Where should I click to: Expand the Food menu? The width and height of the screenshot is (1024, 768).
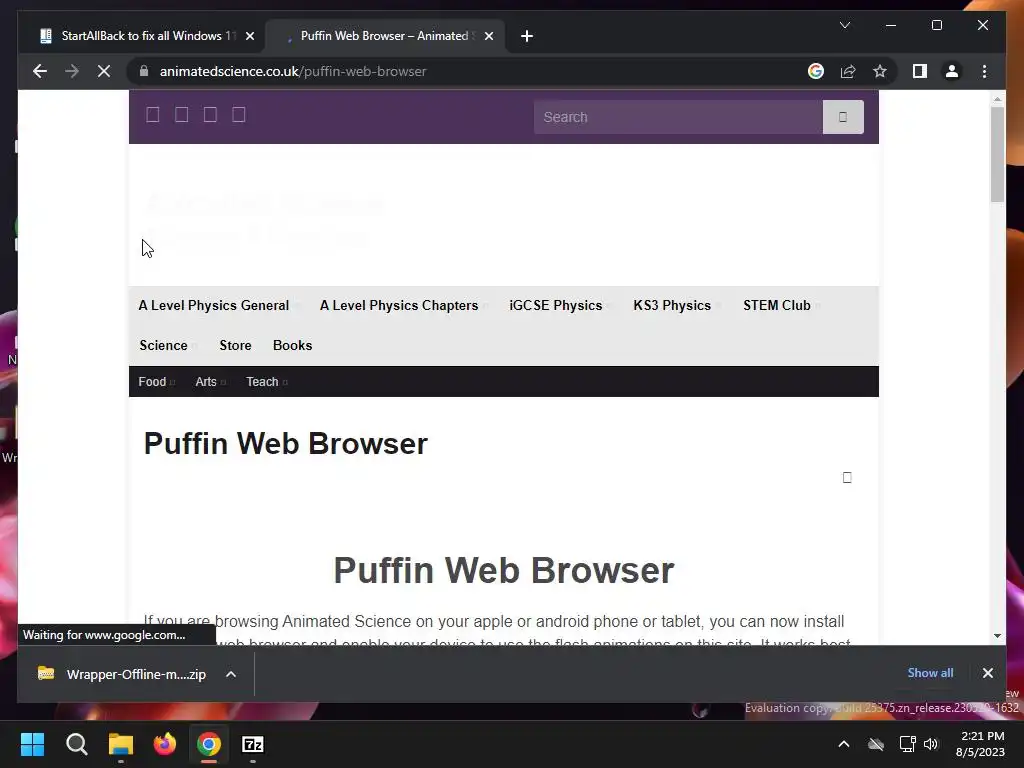152,382
